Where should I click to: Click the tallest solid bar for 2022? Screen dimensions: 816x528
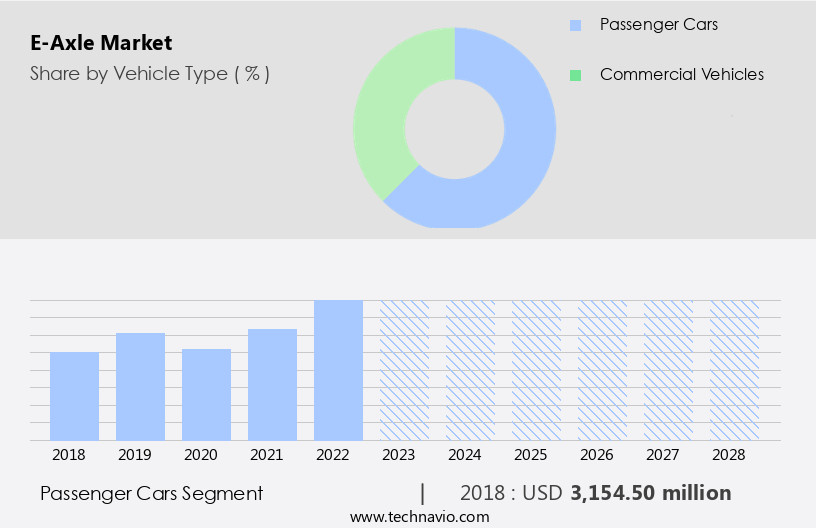click(x=338, y=370)
